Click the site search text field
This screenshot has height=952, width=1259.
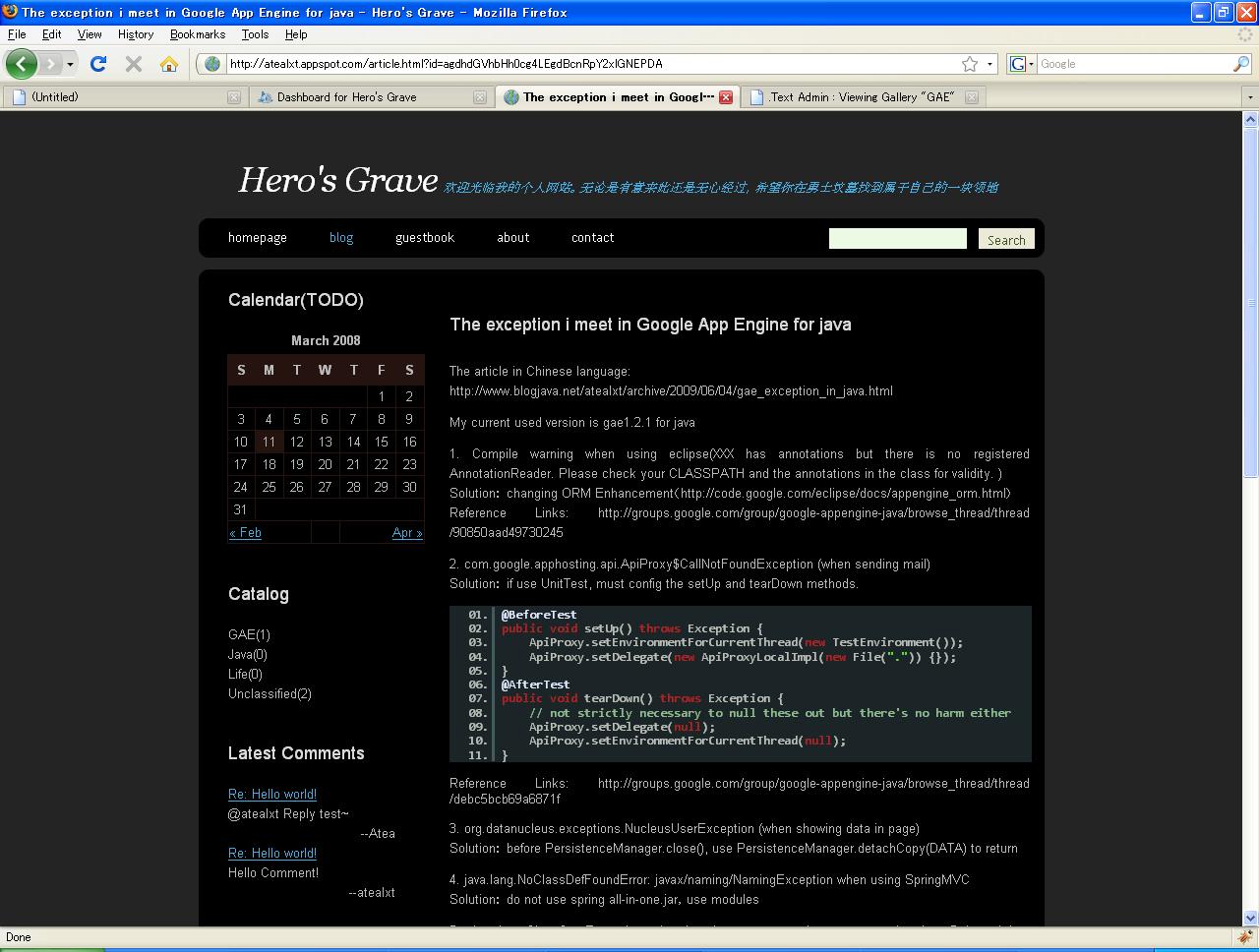coord(898,239)
